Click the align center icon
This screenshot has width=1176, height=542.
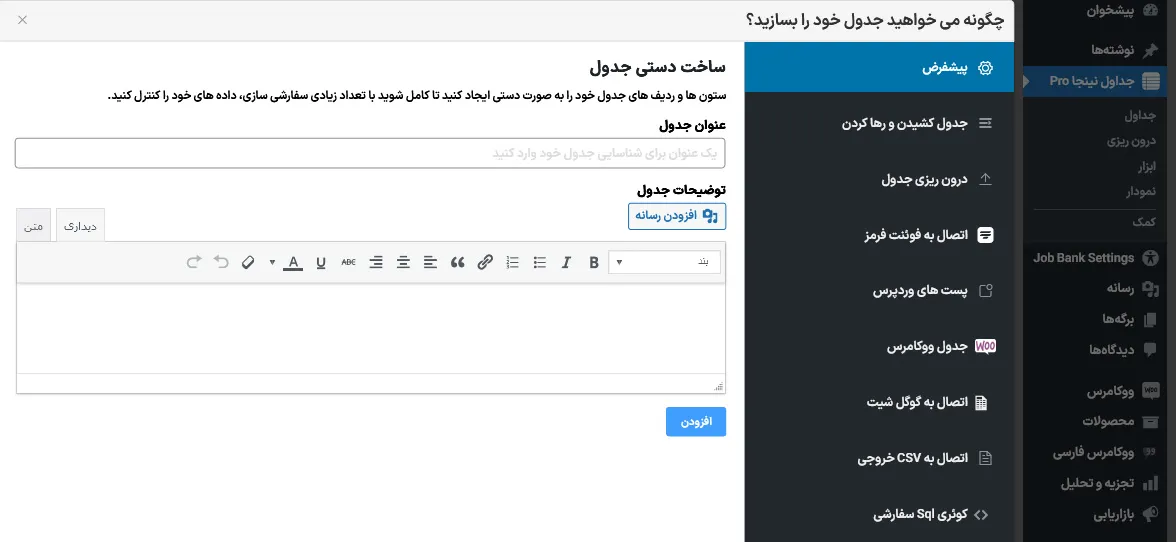click(404, 262)
